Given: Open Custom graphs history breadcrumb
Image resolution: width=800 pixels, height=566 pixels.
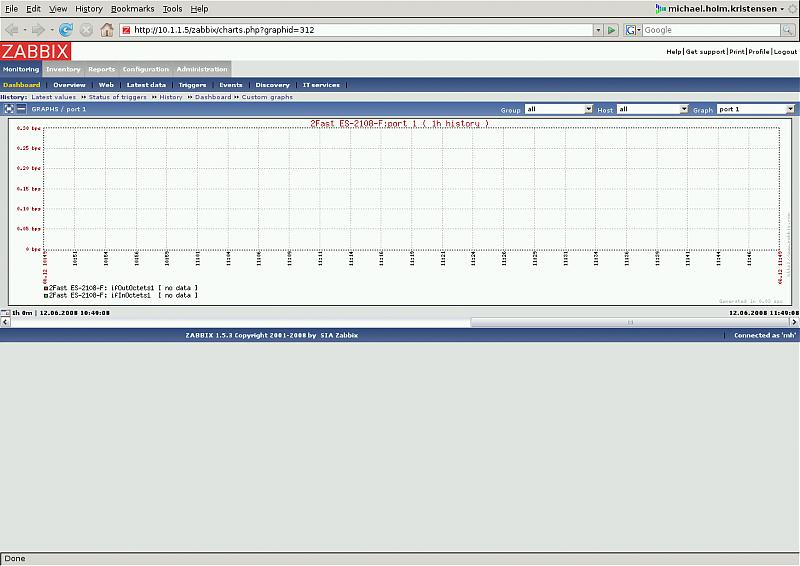Looking at the screenshot, I should pyautogui.click(x=267, y=97).
